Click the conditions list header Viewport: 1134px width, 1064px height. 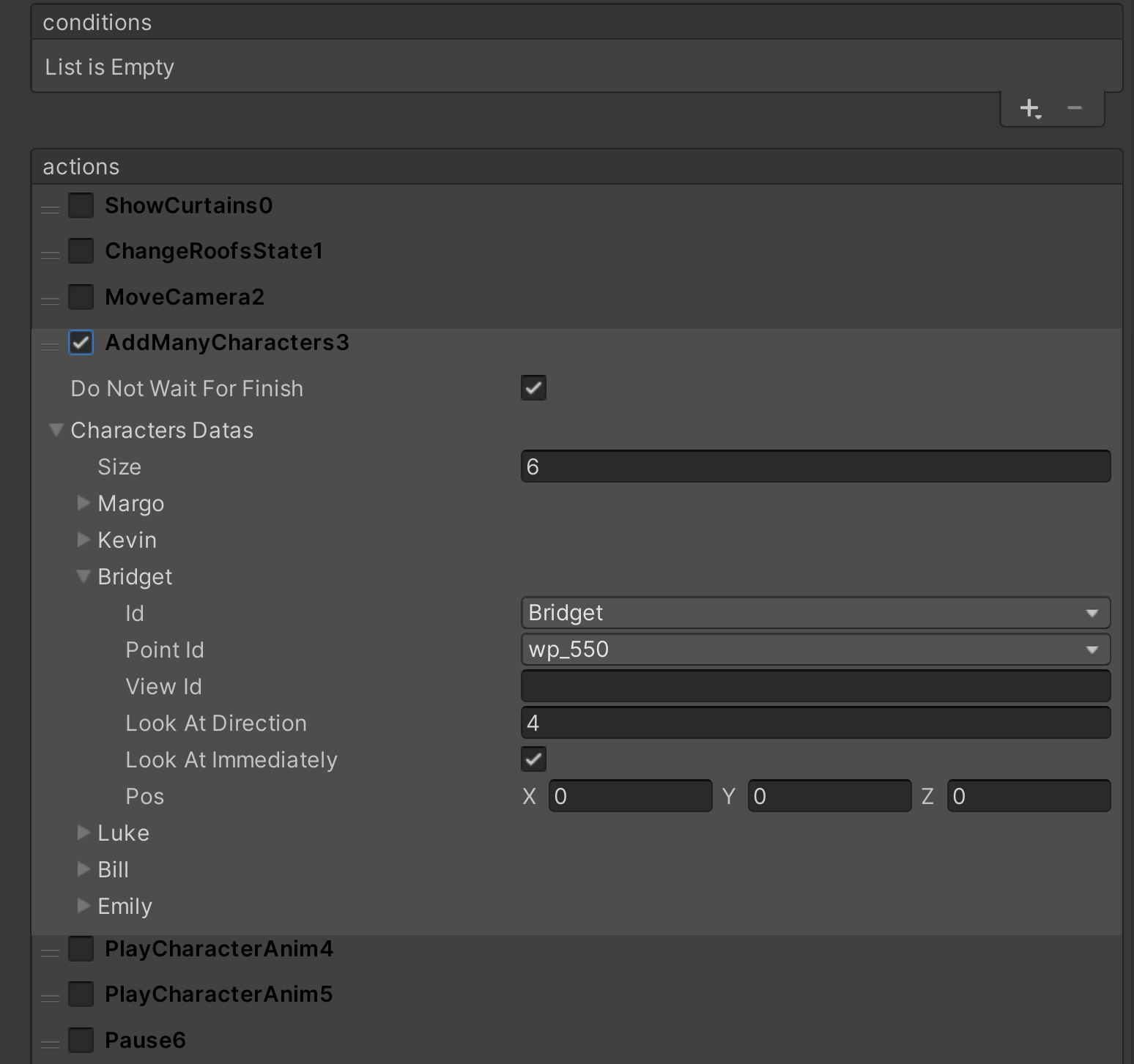[x=577, y=23]
